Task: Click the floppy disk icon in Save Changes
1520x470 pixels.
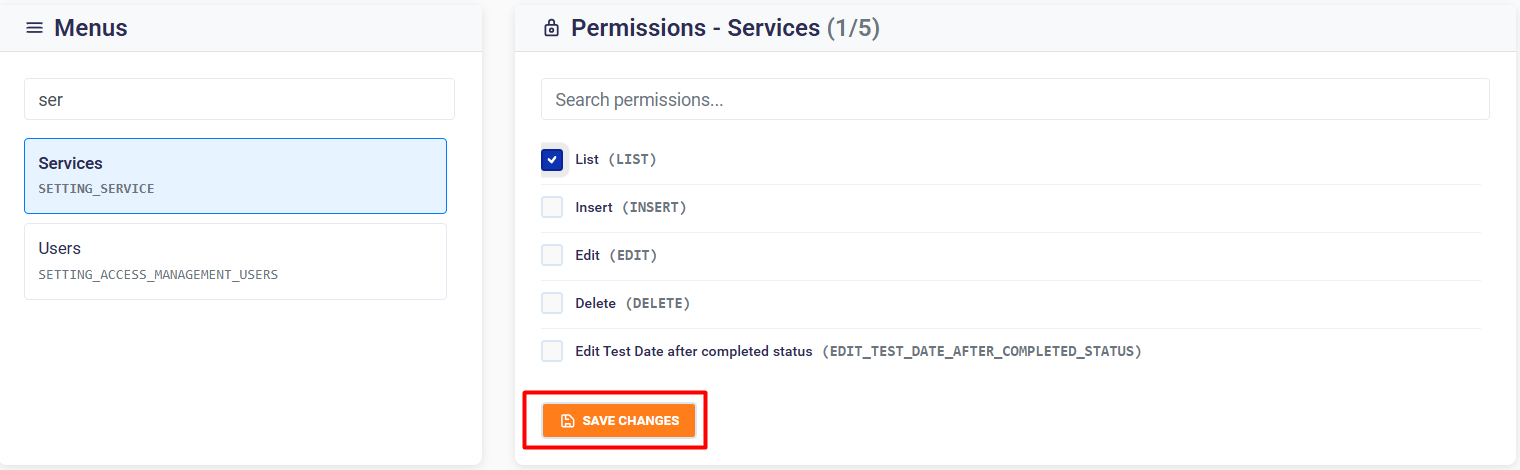Action: [x=567, y=421]
